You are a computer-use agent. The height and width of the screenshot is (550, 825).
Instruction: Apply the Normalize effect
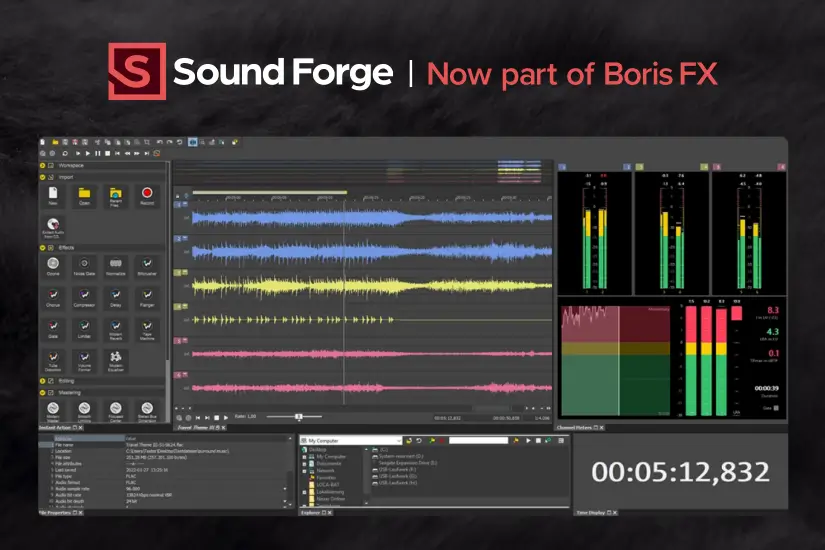tap(116, 266)
